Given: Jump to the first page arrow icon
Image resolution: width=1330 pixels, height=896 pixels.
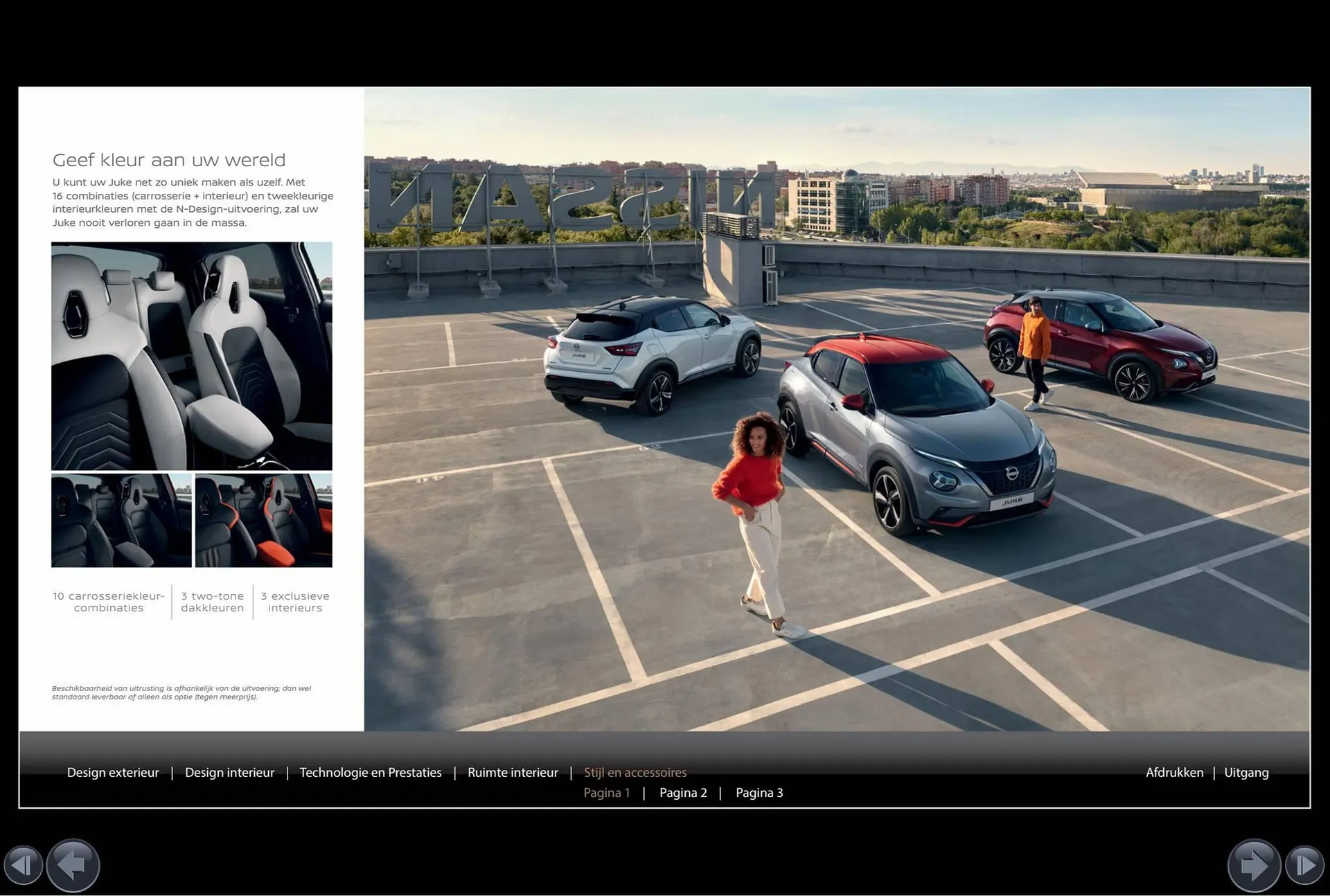Looking at the screenshot, I should 24,866.
